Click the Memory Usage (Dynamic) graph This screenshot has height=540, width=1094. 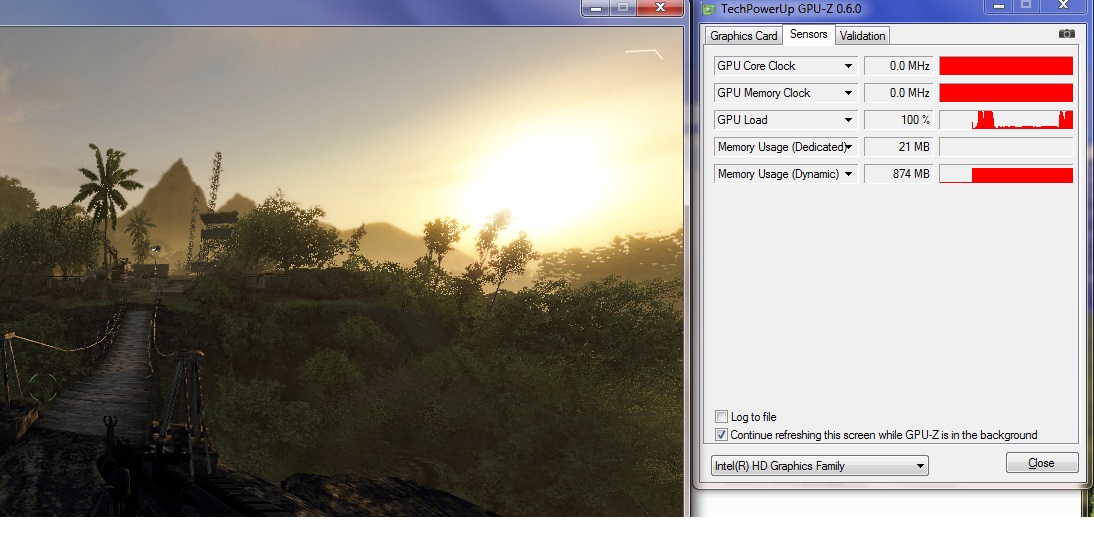point(1006,174)
